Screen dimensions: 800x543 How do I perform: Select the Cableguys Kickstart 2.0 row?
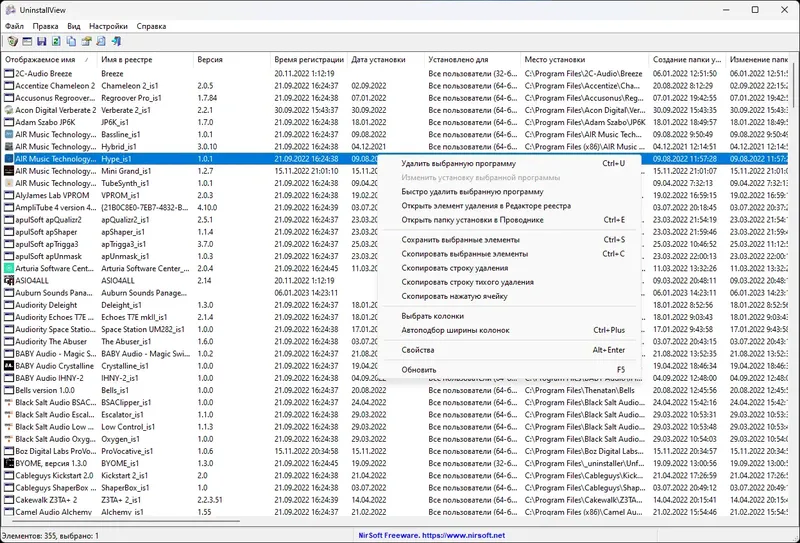(395, 476)
